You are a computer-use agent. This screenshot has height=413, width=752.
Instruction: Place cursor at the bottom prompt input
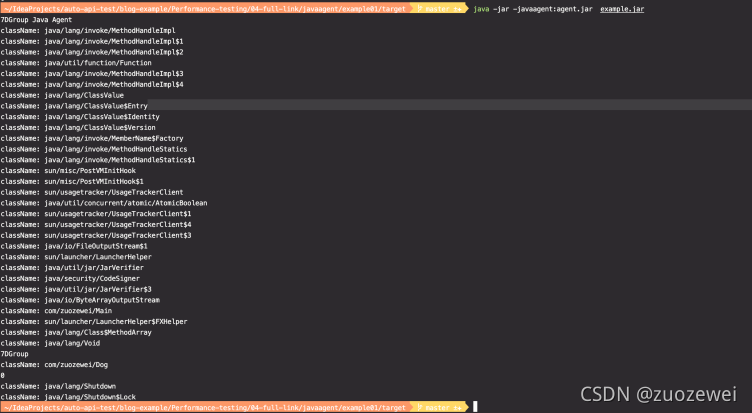475,407
